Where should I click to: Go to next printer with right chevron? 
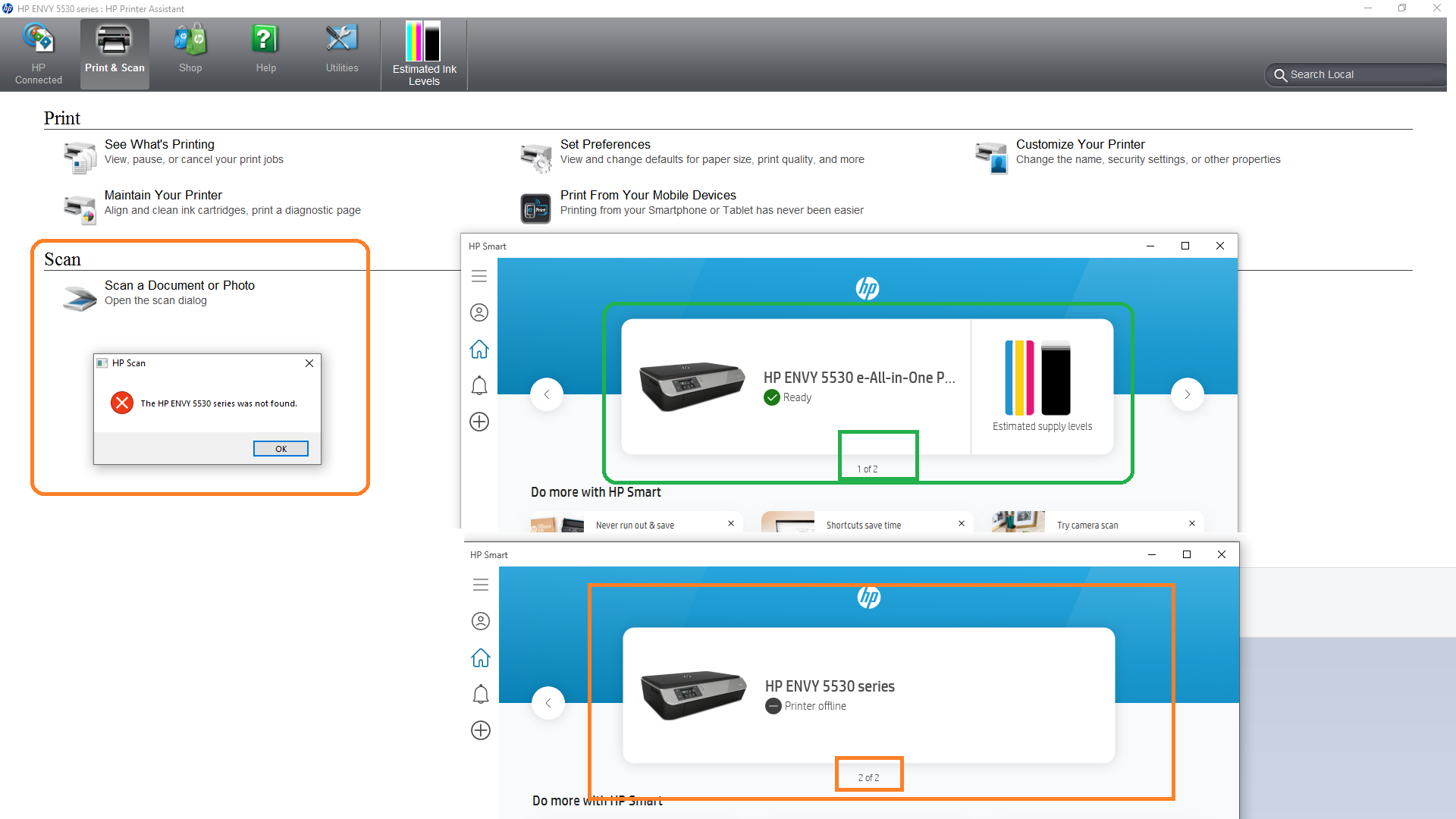1188,394
